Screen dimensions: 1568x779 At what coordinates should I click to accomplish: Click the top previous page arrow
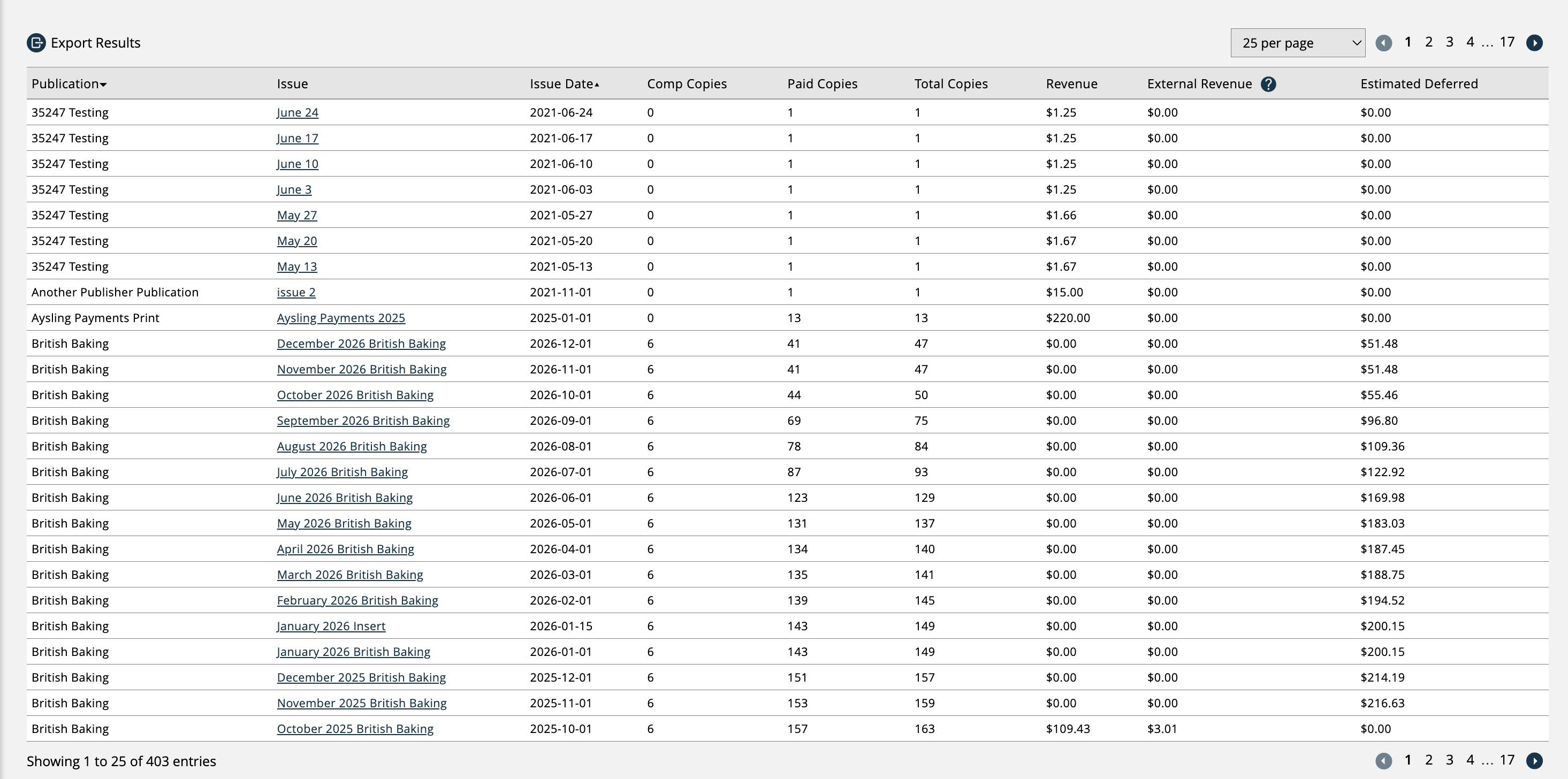(1383, 43)
